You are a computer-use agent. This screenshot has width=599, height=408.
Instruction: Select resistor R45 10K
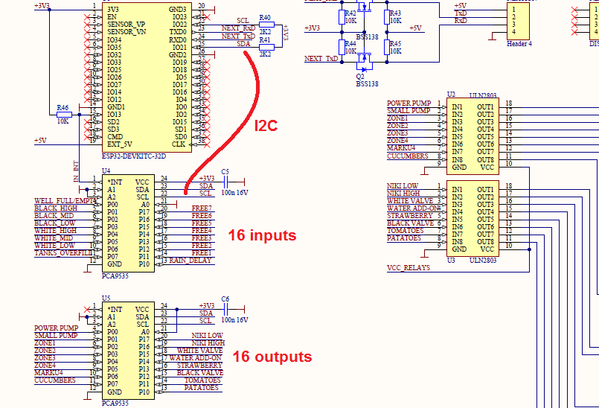click(387, 47)
